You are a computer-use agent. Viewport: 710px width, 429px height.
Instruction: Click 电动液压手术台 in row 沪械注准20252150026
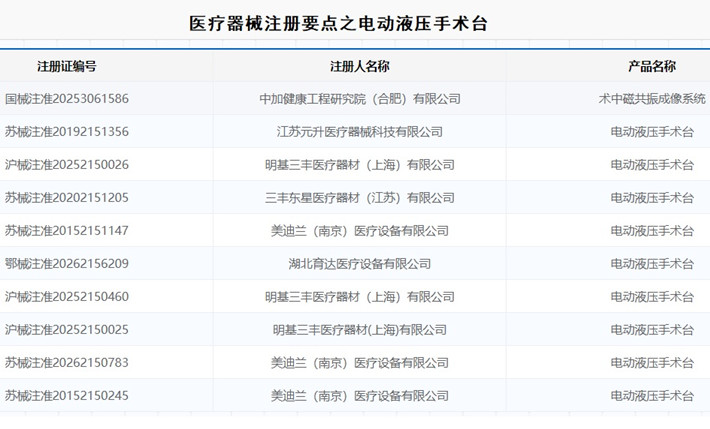tap(652, 165)
